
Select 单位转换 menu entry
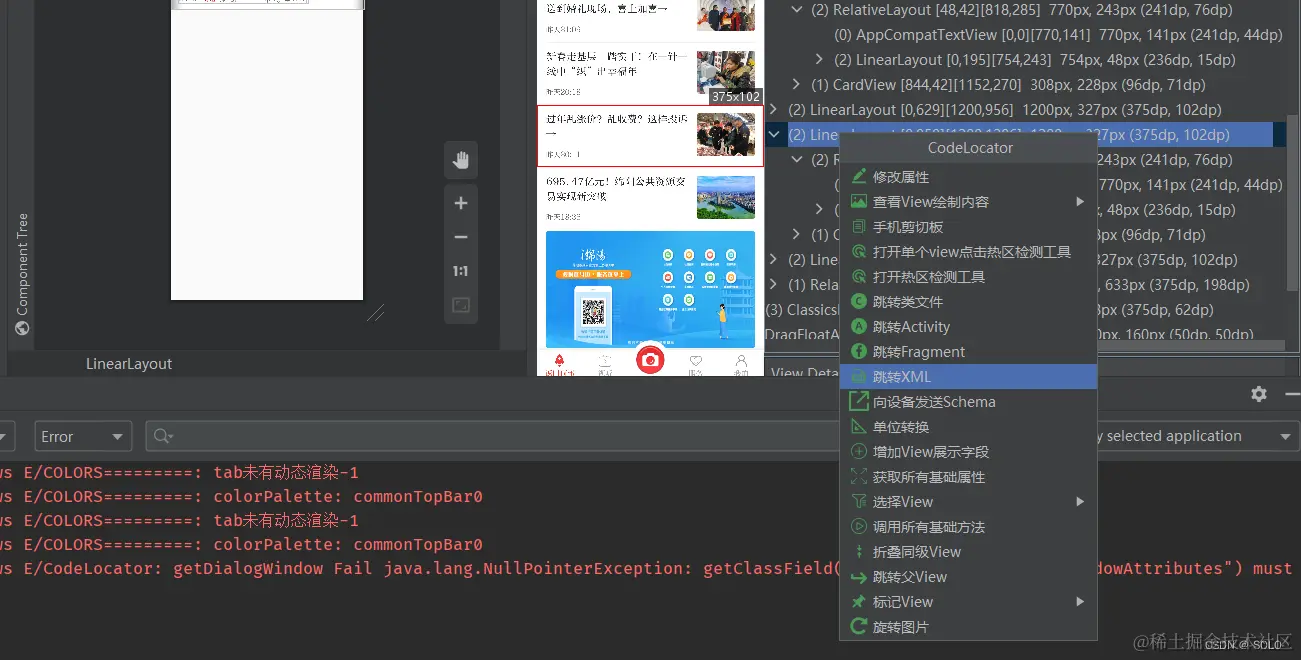pos(968,427)
